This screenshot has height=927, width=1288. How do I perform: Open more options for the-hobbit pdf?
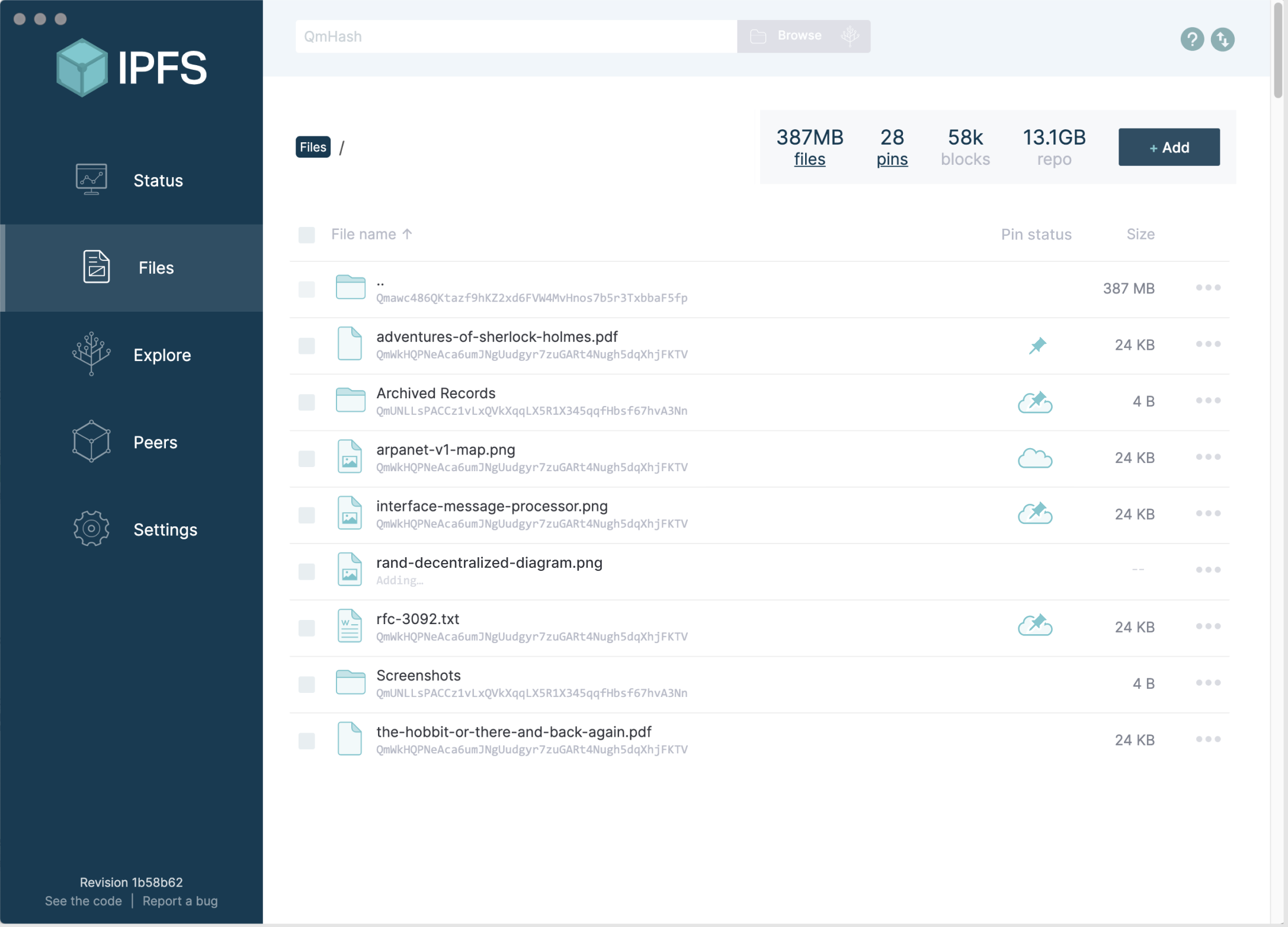pos(1208,739)
